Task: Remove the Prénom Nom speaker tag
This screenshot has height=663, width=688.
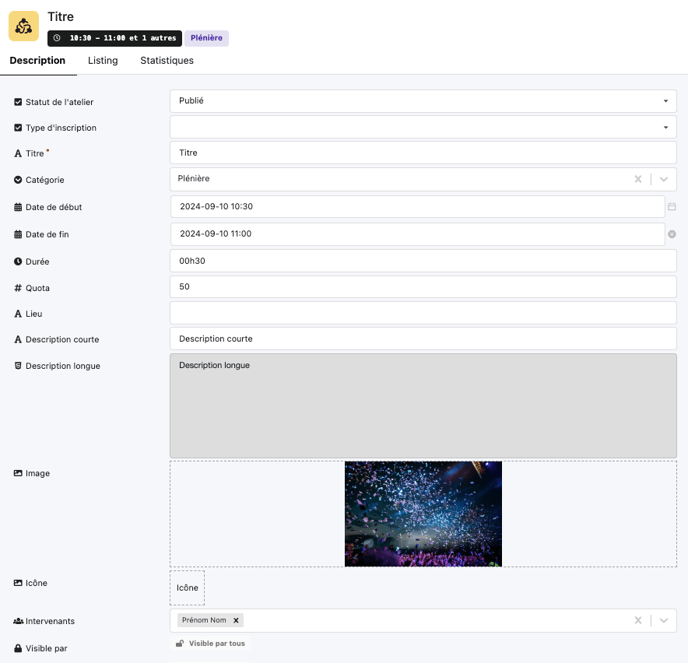Action: (x=236, y=620)
